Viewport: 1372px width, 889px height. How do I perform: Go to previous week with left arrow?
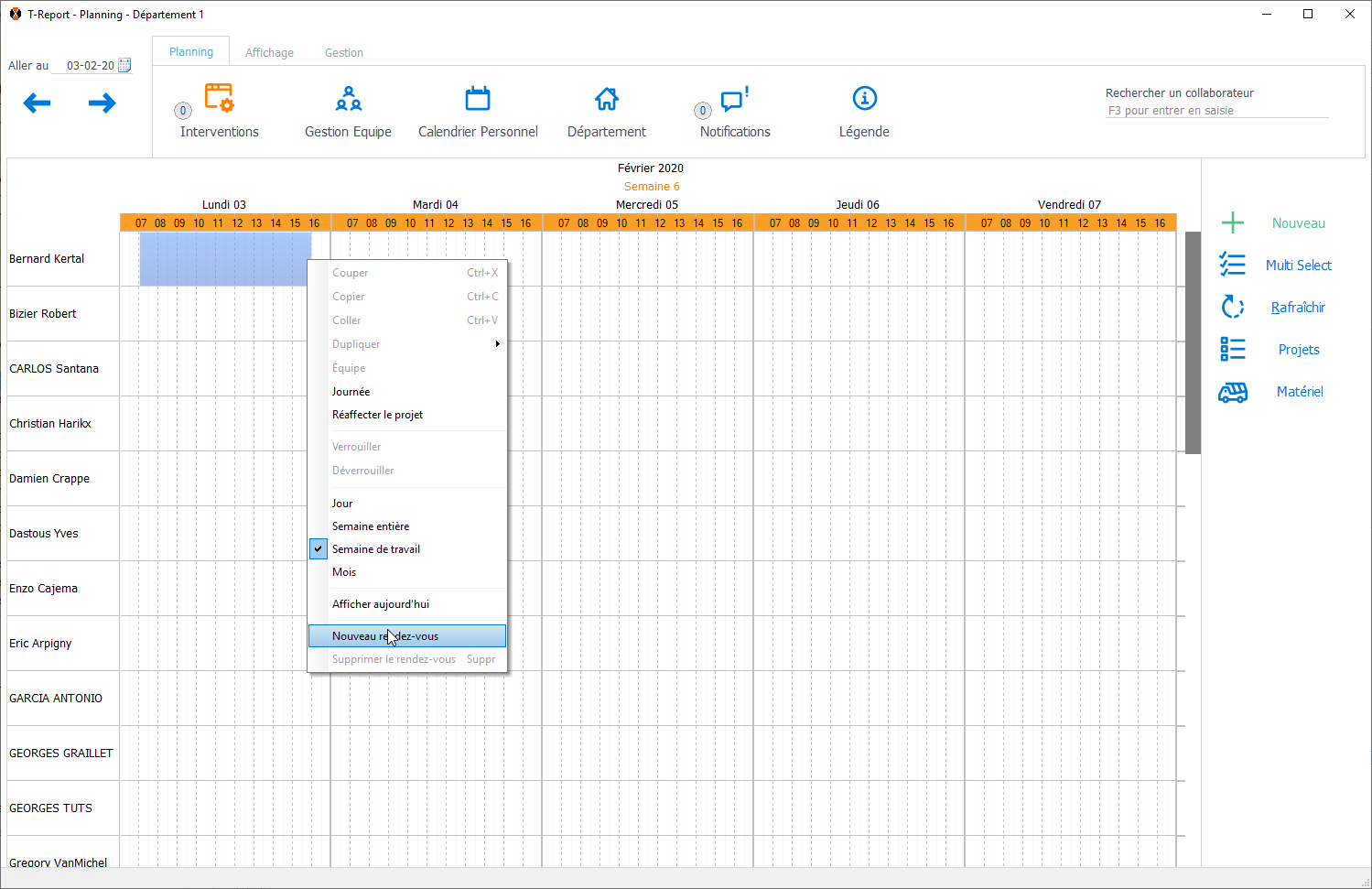point(37,103)
